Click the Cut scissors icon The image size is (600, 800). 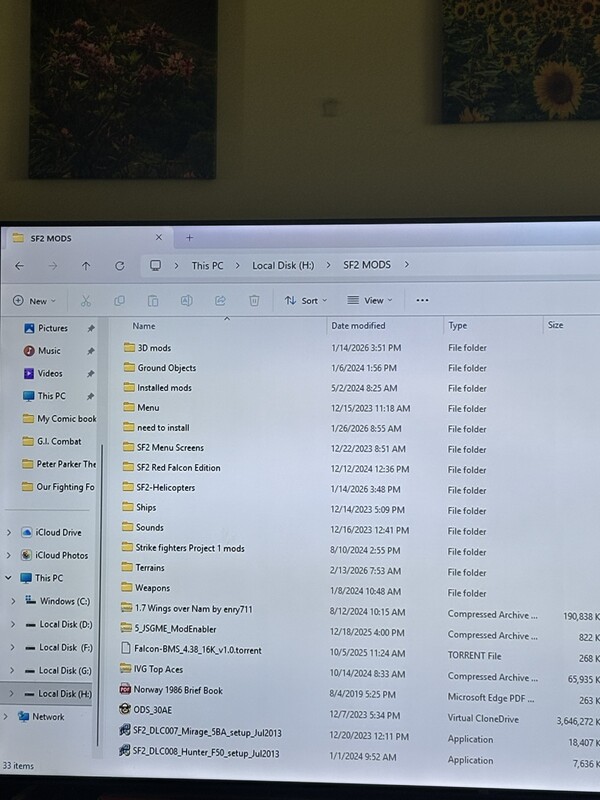[x=86, y=301]
